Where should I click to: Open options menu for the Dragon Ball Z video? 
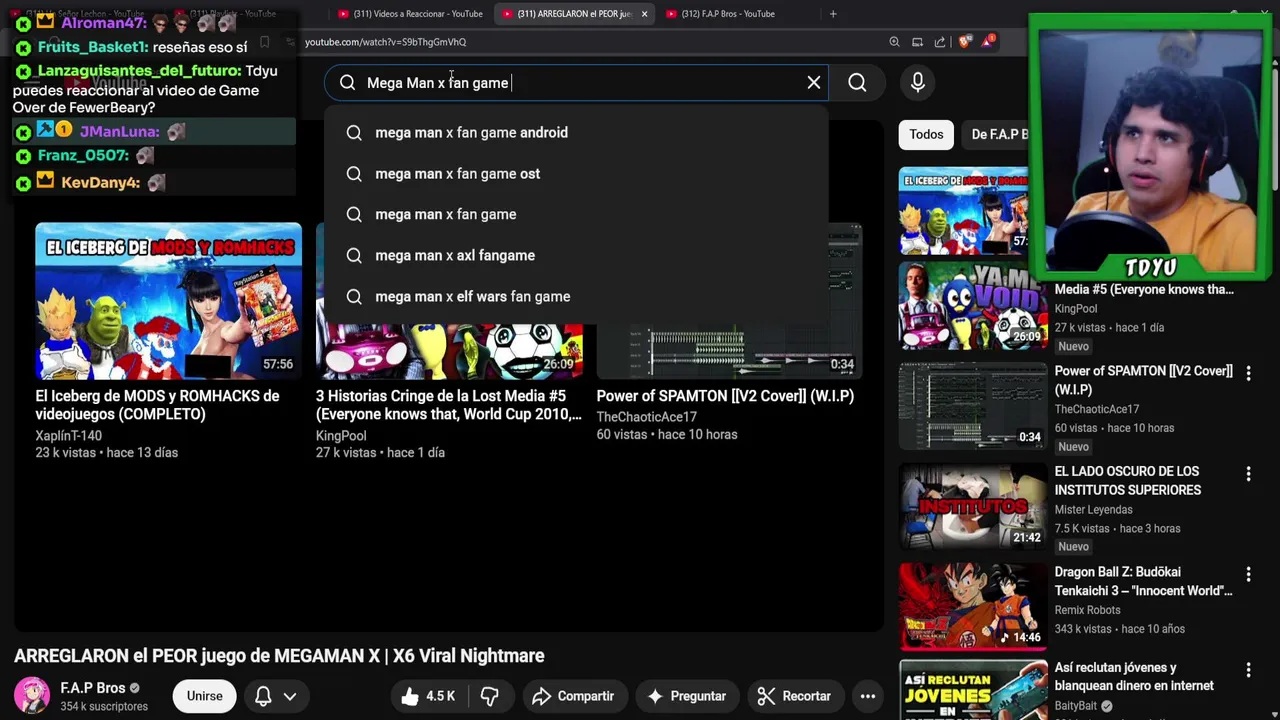tap(1248, 574)
